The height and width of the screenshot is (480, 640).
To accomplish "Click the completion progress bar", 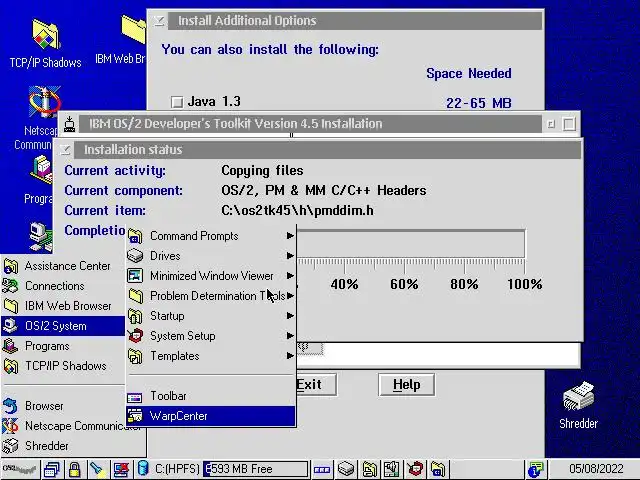I will coord(411,244).
